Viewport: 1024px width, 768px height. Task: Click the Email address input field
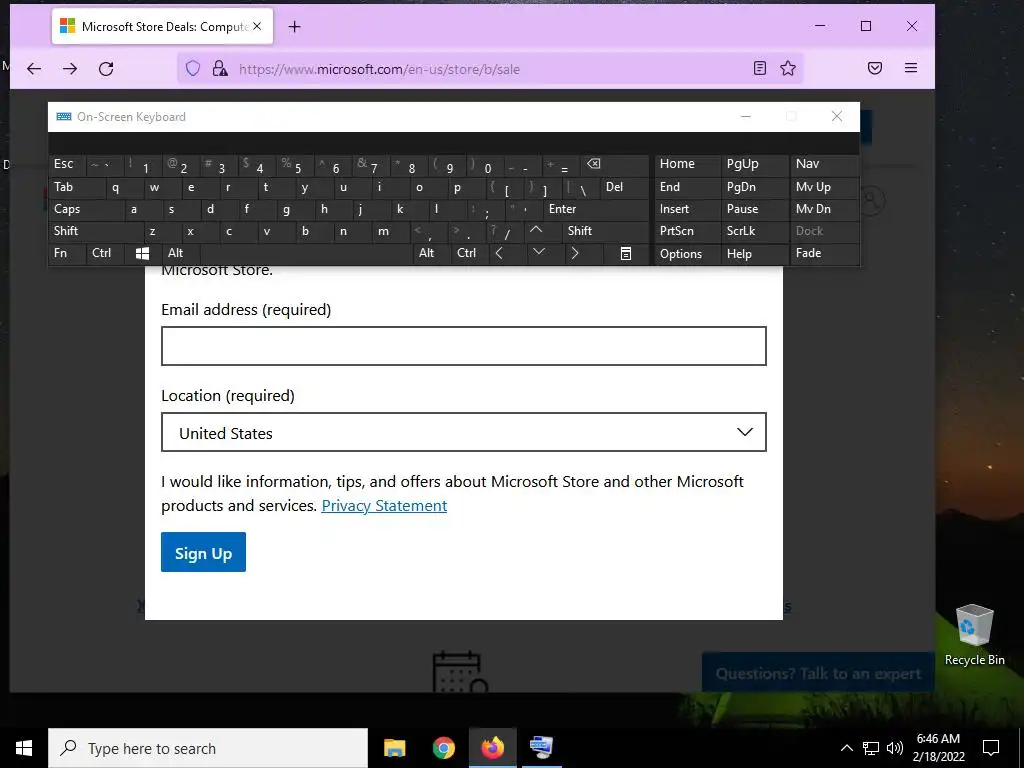click(464, 346)
